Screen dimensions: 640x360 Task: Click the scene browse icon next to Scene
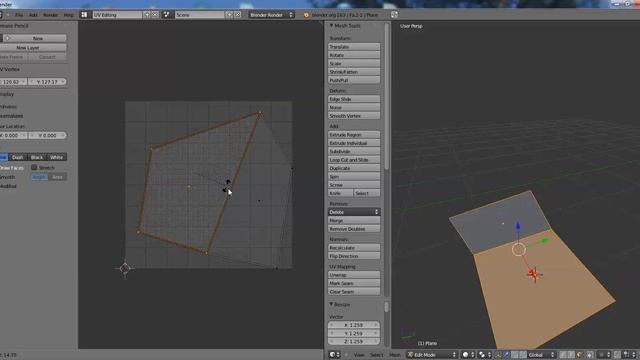coord(167,15)
